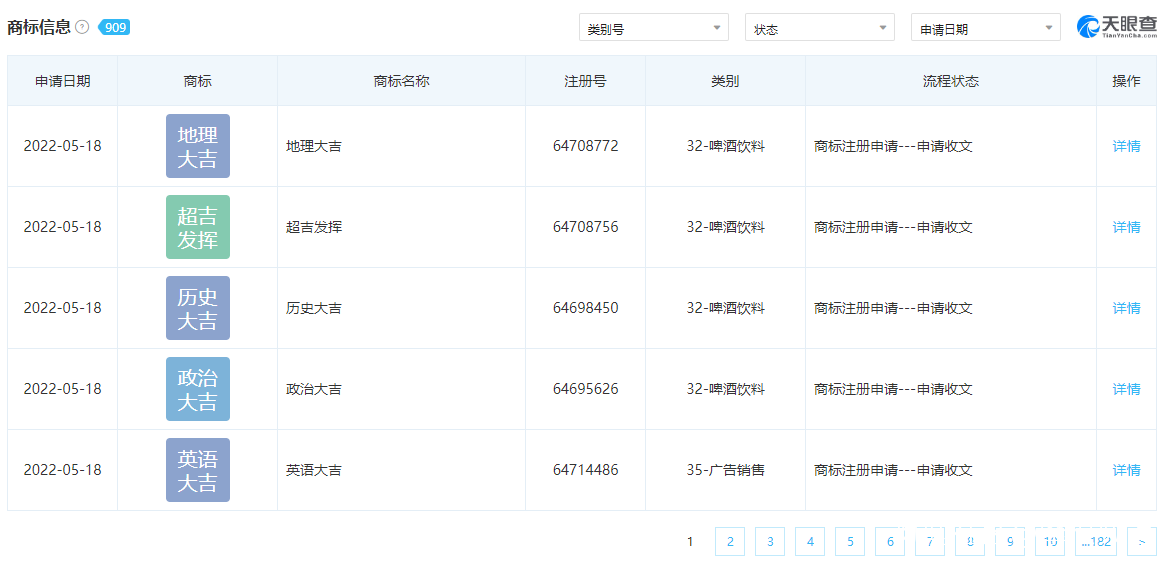Screen dimensions: 1167x563
Task: Open 详情 for 政治大吉 row
Action: pos(1126,389)
